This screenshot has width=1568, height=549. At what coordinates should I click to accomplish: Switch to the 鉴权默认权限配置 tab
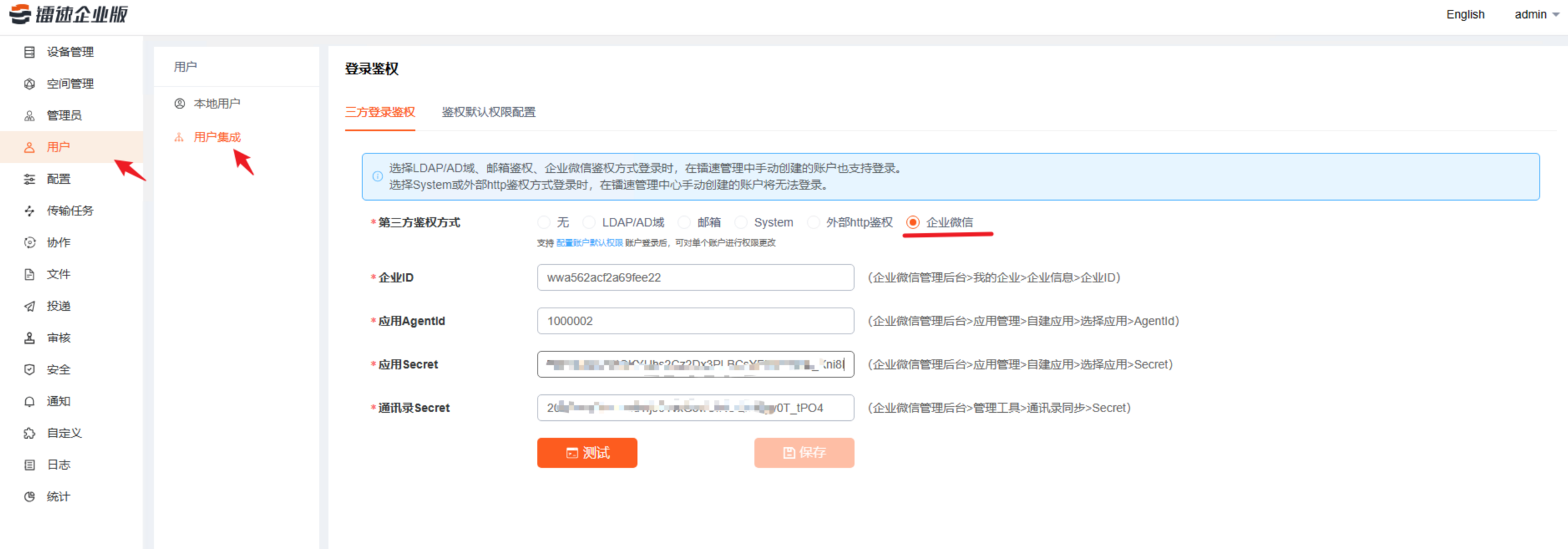click(488, 112)
